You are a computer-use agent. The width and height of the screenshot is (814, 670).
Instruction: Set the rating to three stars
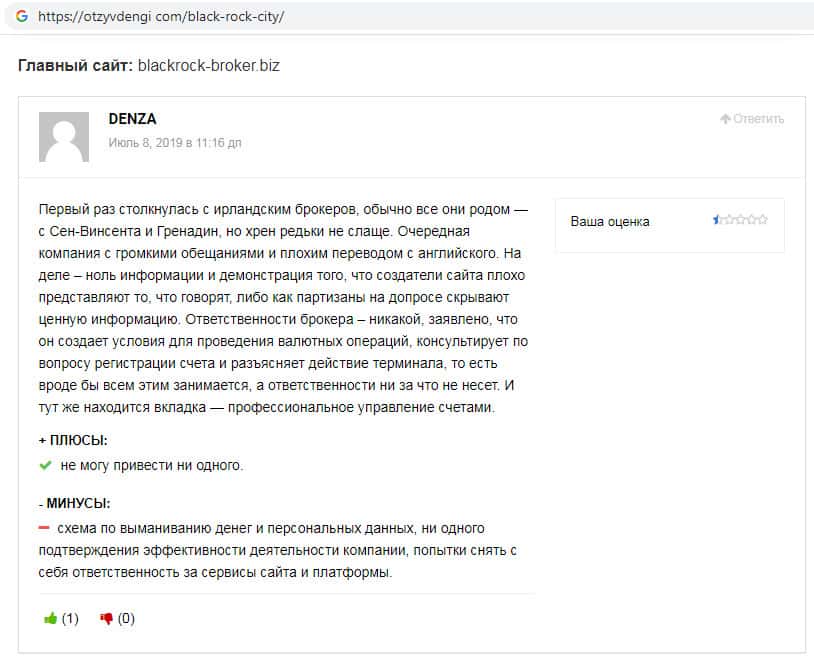click(x=741, y=220)
